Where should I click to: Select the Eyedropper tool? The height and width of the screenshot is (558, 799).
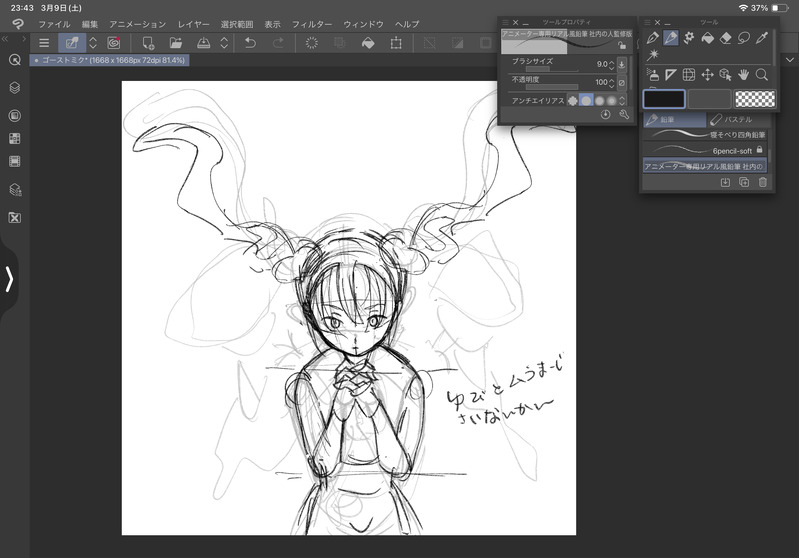(x=762, y=38)
